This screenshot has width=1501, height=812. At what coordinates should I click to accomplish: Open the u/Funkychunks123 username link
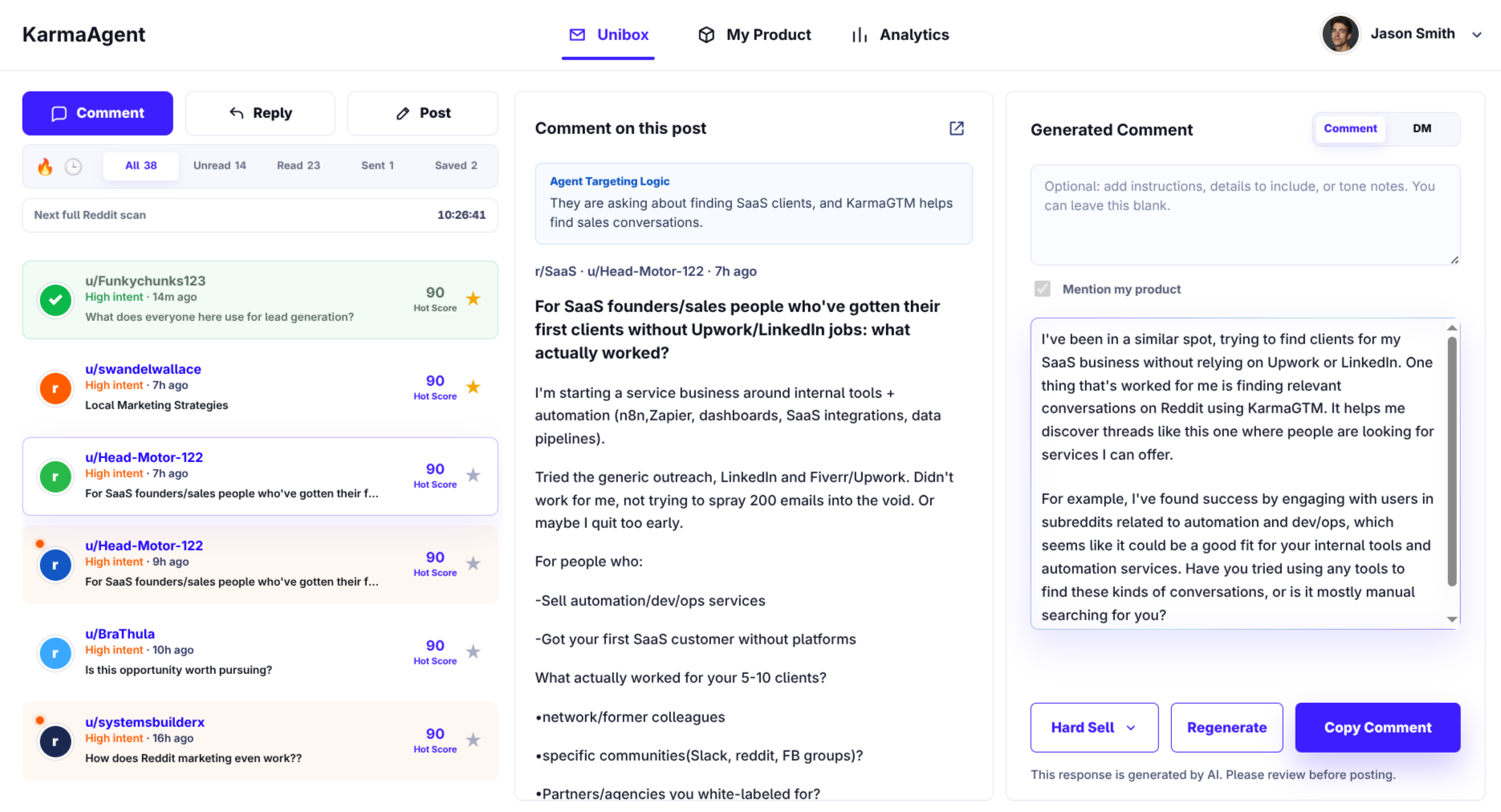pyautogui.click(x=145, y=281)
